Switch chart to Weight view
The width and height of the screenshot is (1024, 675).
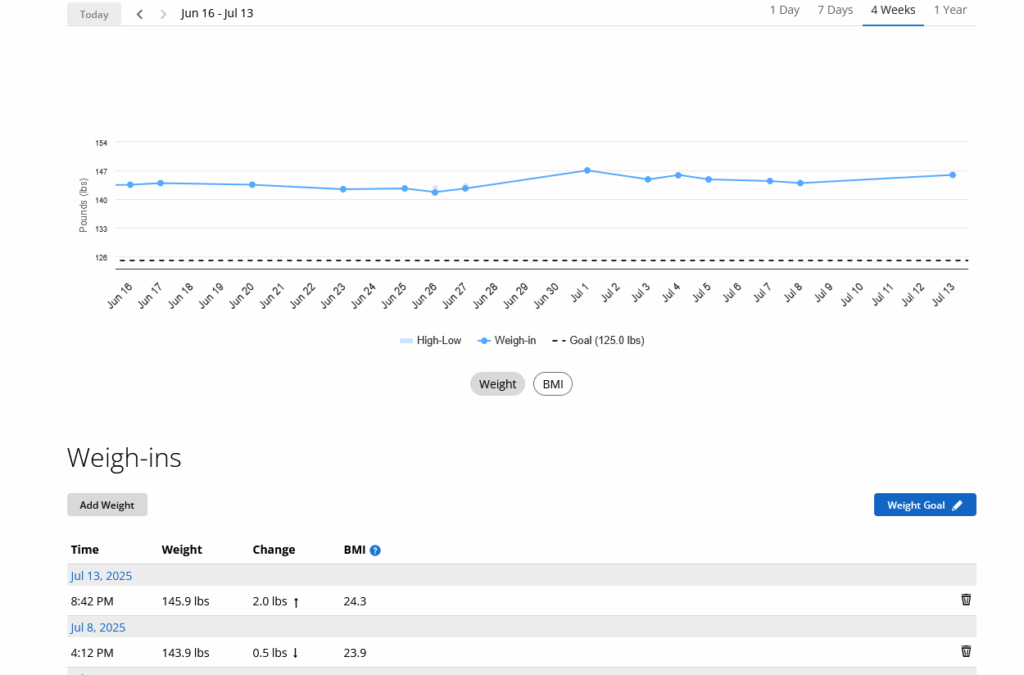coord(497,384)
